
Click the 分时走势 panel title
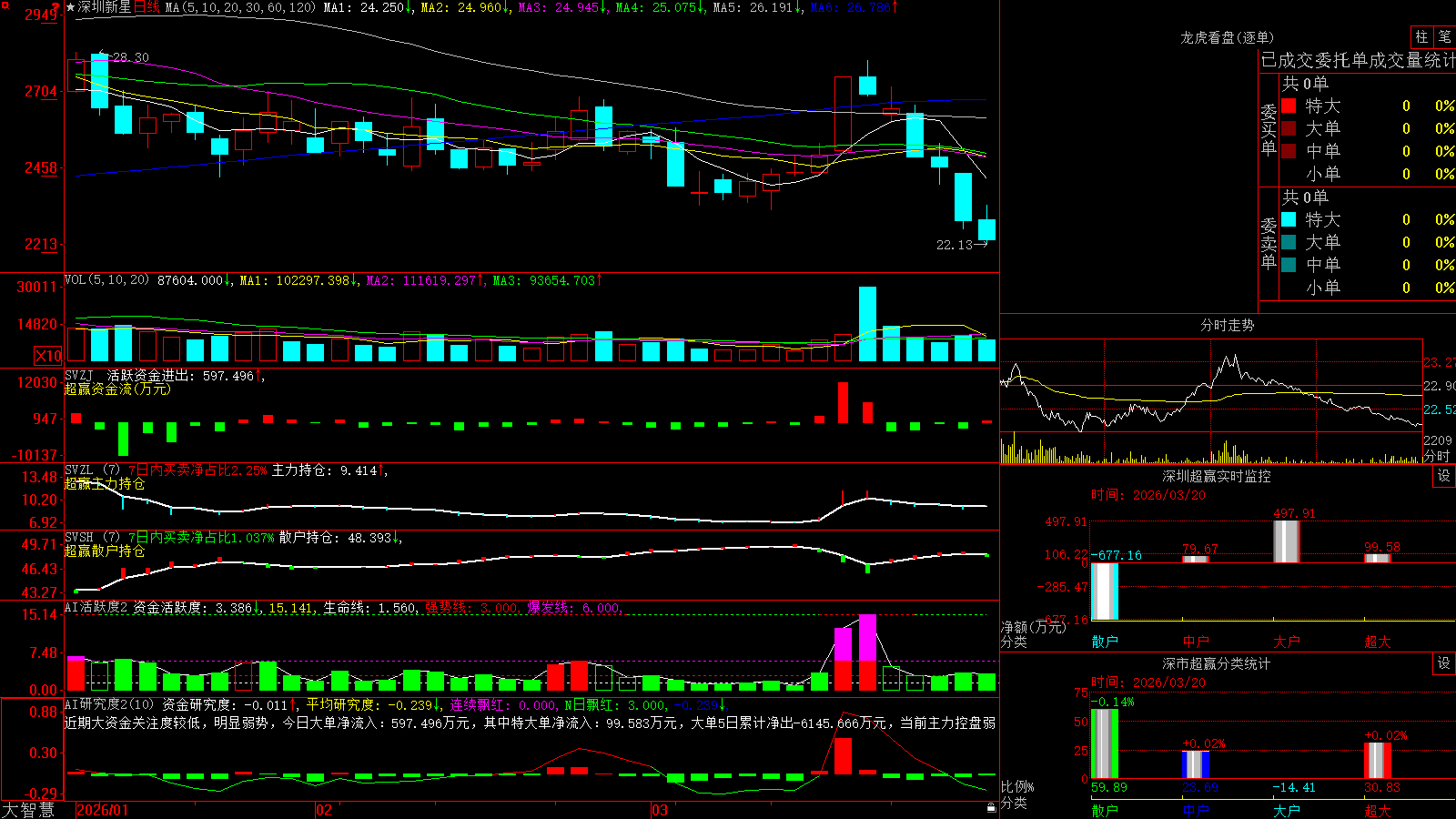click(x=1227, y=325)
